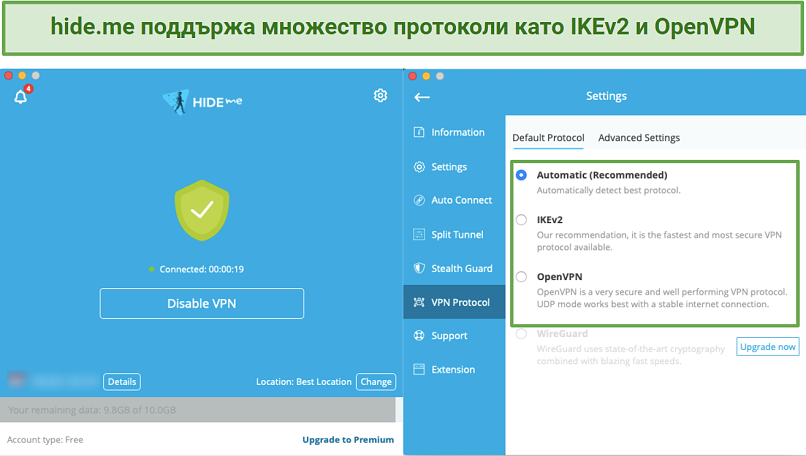Click the blurred country flag
This screenshot has width=806, height=456.
point(16,380)
